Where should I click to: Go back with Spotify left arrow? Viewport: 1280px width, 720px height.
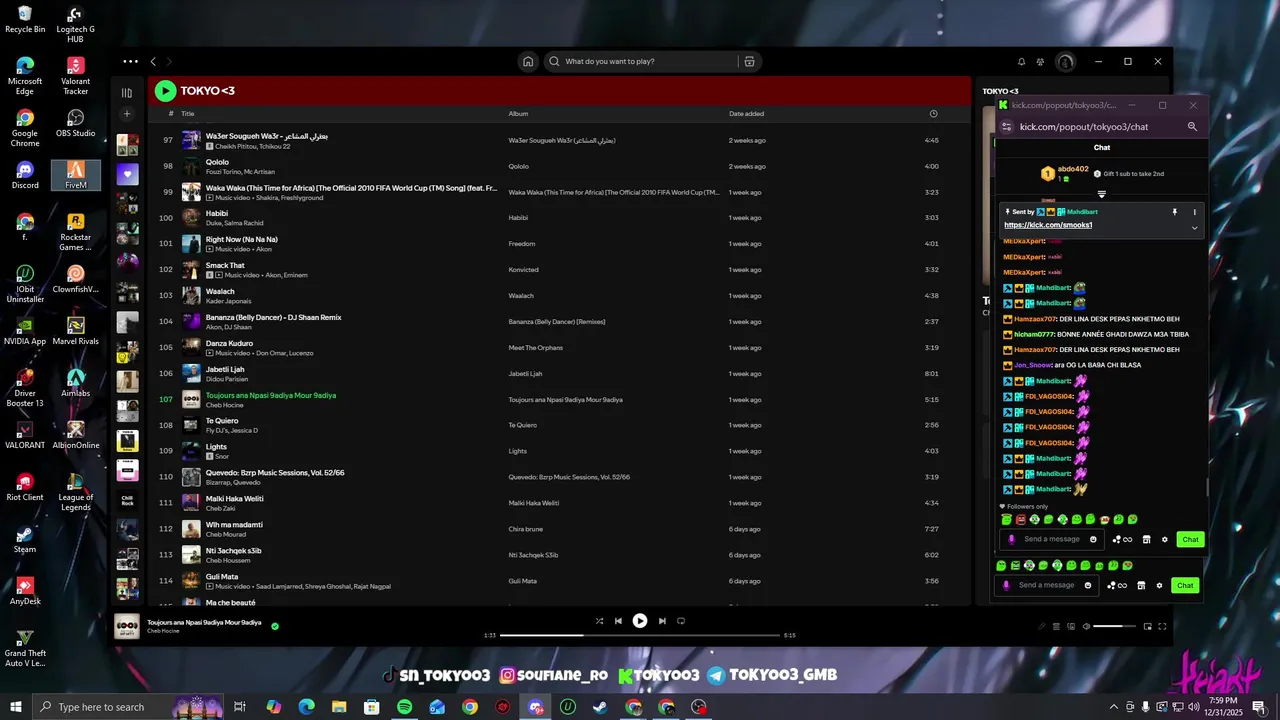tap(153, 61)
